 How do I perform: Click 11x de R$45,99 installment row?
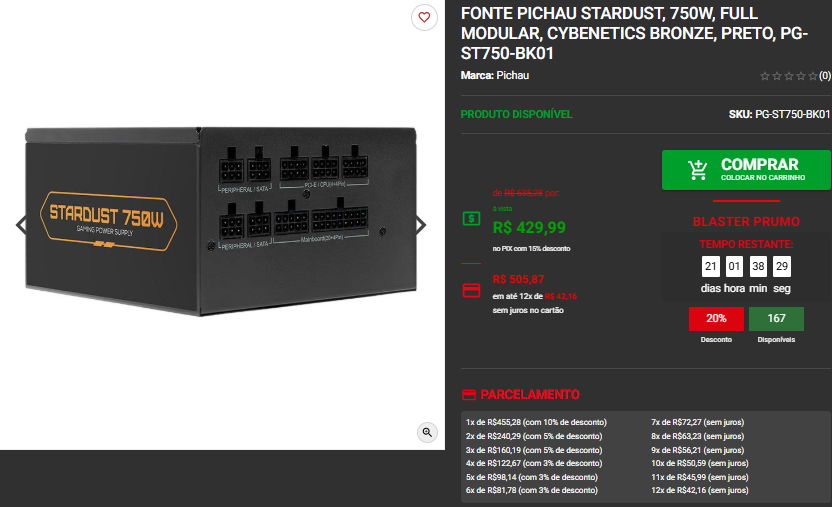click(x=700, y=477)
